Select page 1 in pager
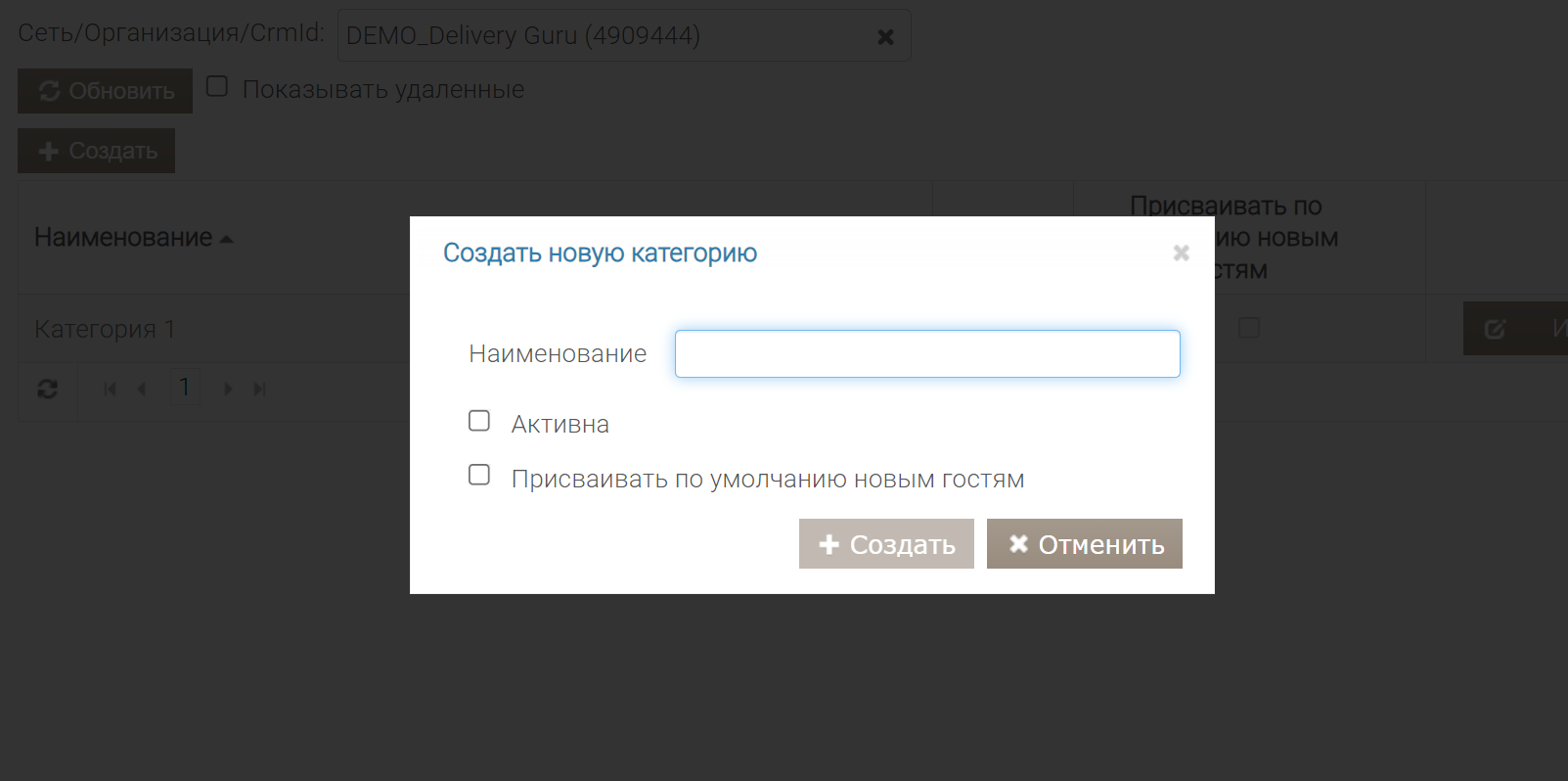This screenshot has height=781, width=1568. (x=184, y=388)
